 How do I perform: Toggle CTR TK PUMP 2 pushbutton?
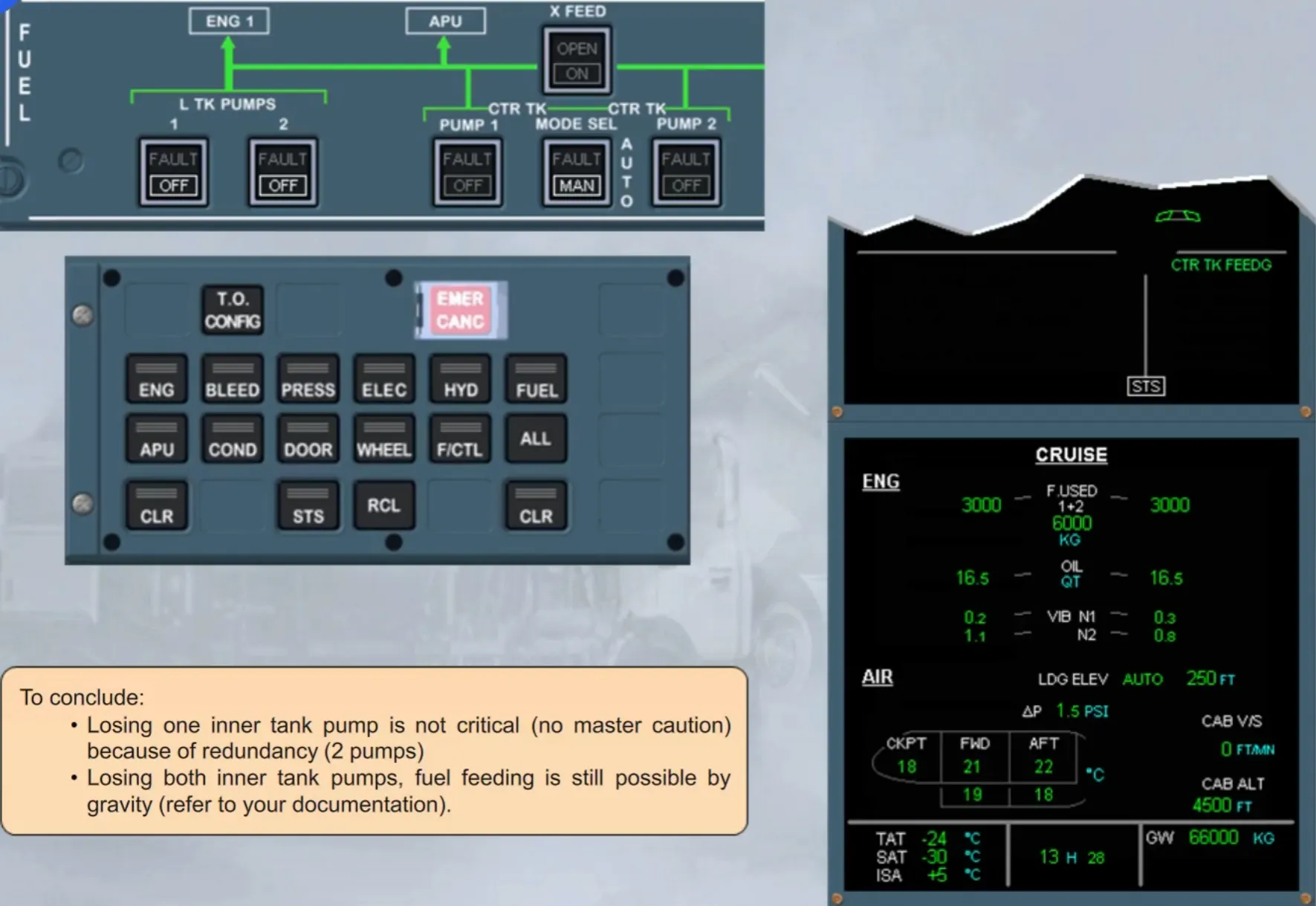coord(686,172)
